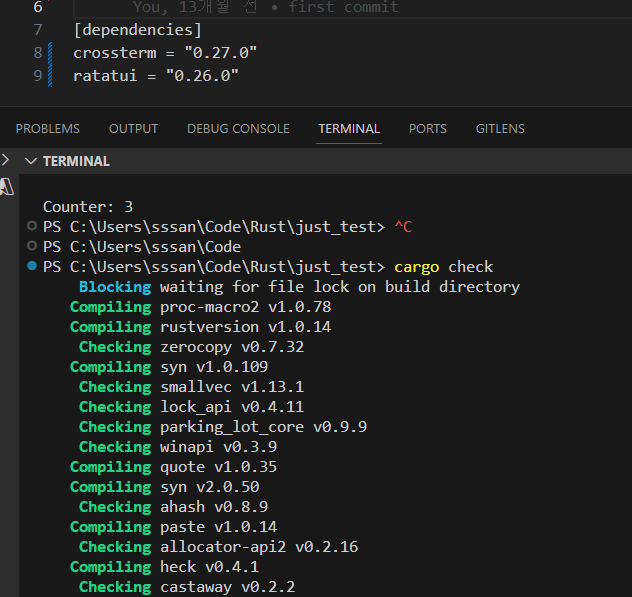This screenshot has height=597, width=632.
Task: Click line number 8 in the gutter
Action: pyautogui.click(x=38, y=52)
